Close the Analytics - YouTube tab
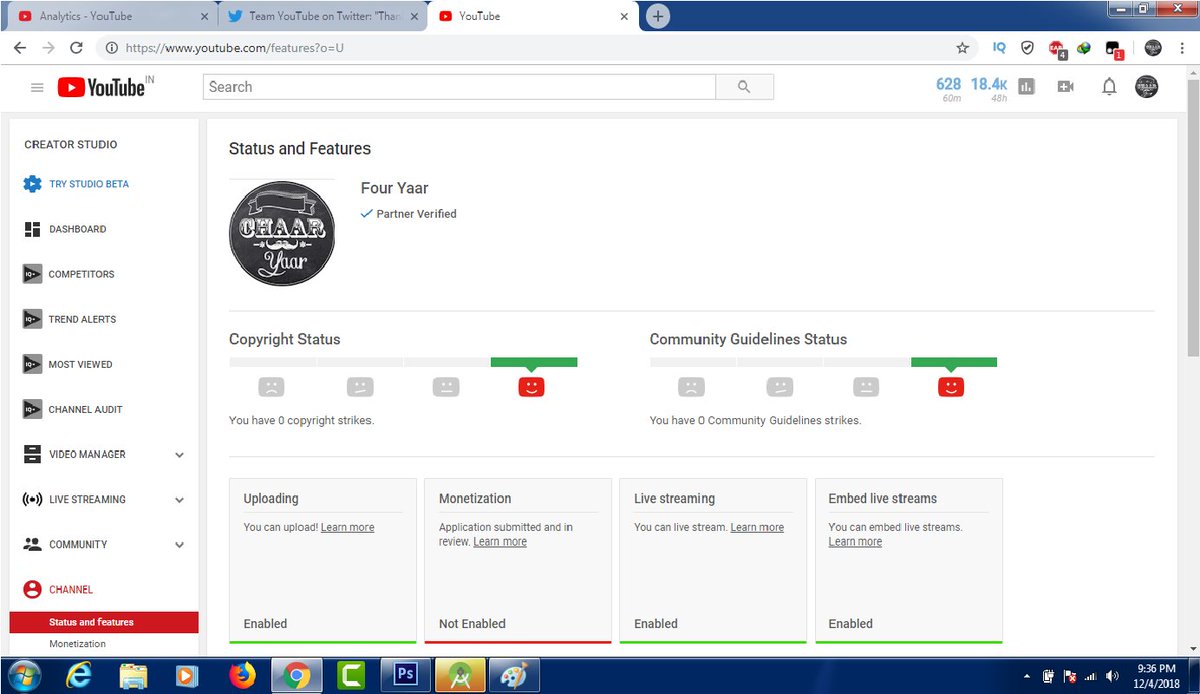This screenshot has width=1200, height=694. (x=204, y=16)
